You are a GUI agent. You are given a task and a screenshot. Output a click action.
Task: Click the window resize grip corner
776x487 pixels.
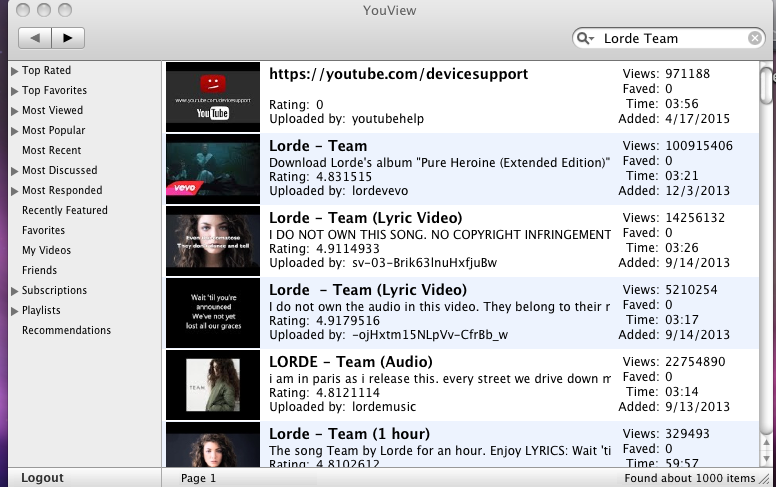765,478
